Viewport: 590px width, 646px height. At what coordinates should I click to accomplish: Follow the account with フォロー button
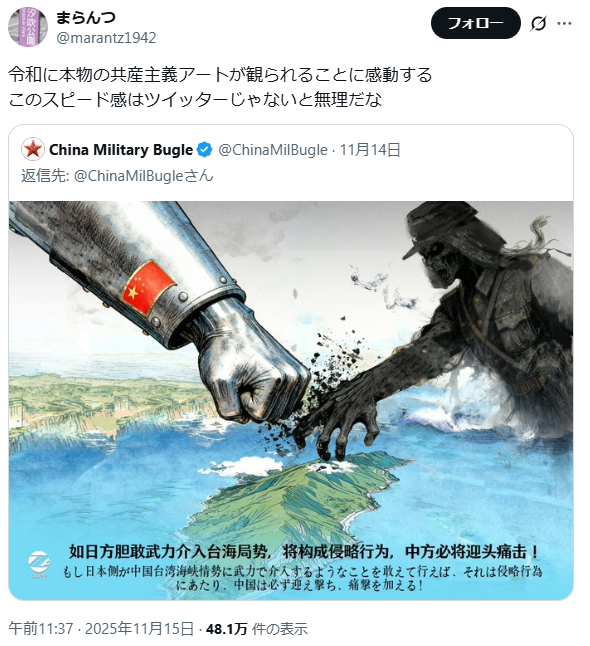point(475,23)
